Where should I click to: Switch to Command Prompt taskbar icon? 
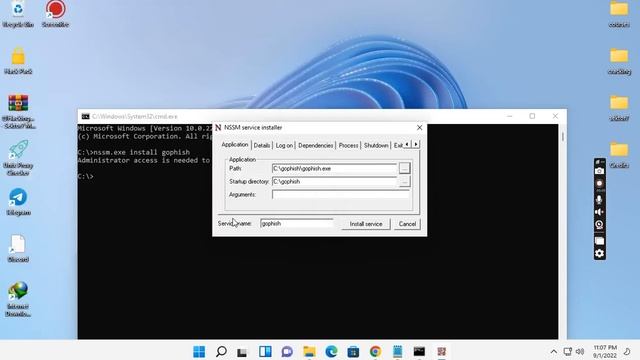pyautogui.click(x=419, y=351)
